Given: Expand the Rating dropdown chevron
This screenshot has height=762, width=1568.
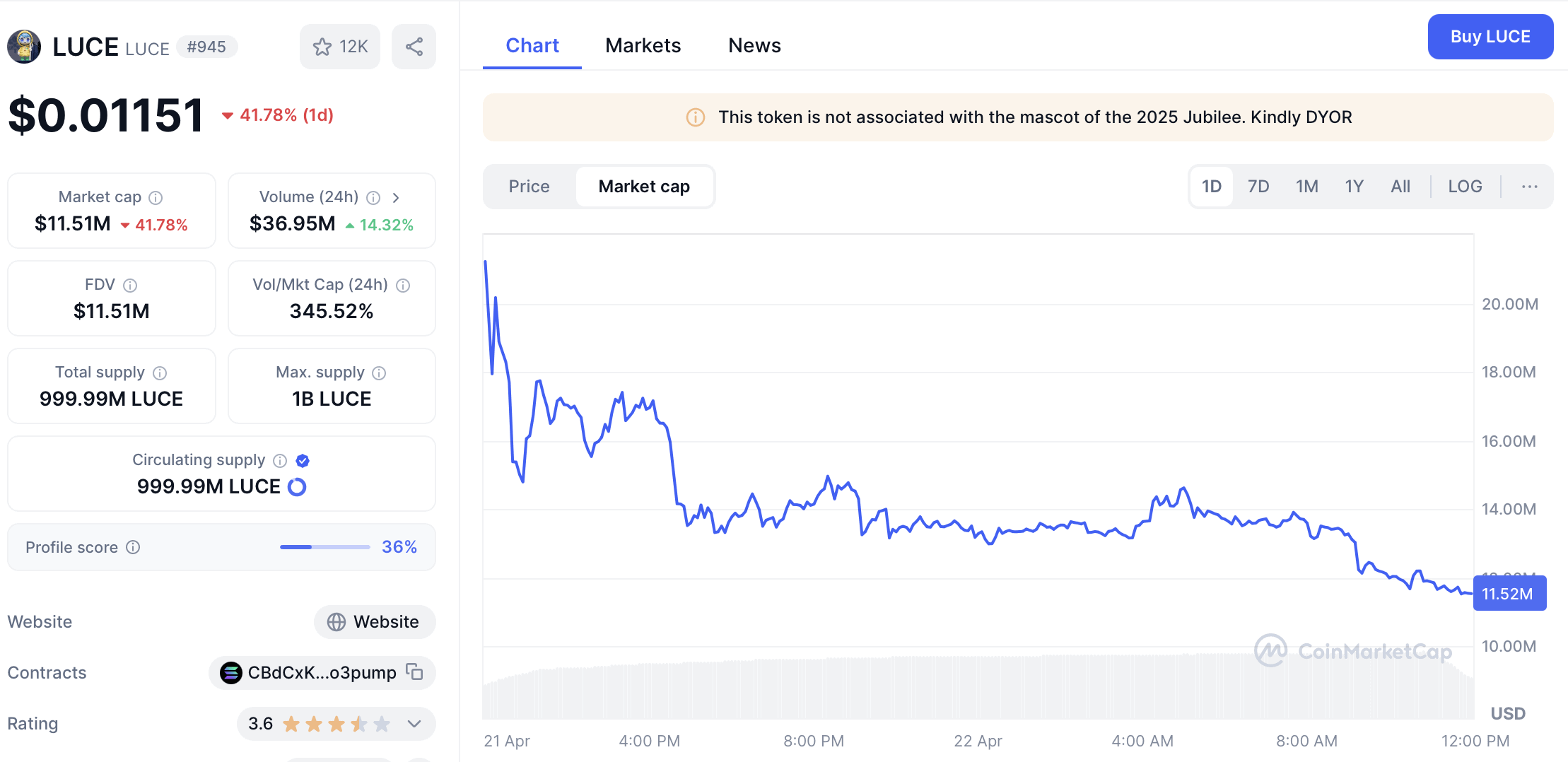Looking at the screenshot, I should point(414,724).
